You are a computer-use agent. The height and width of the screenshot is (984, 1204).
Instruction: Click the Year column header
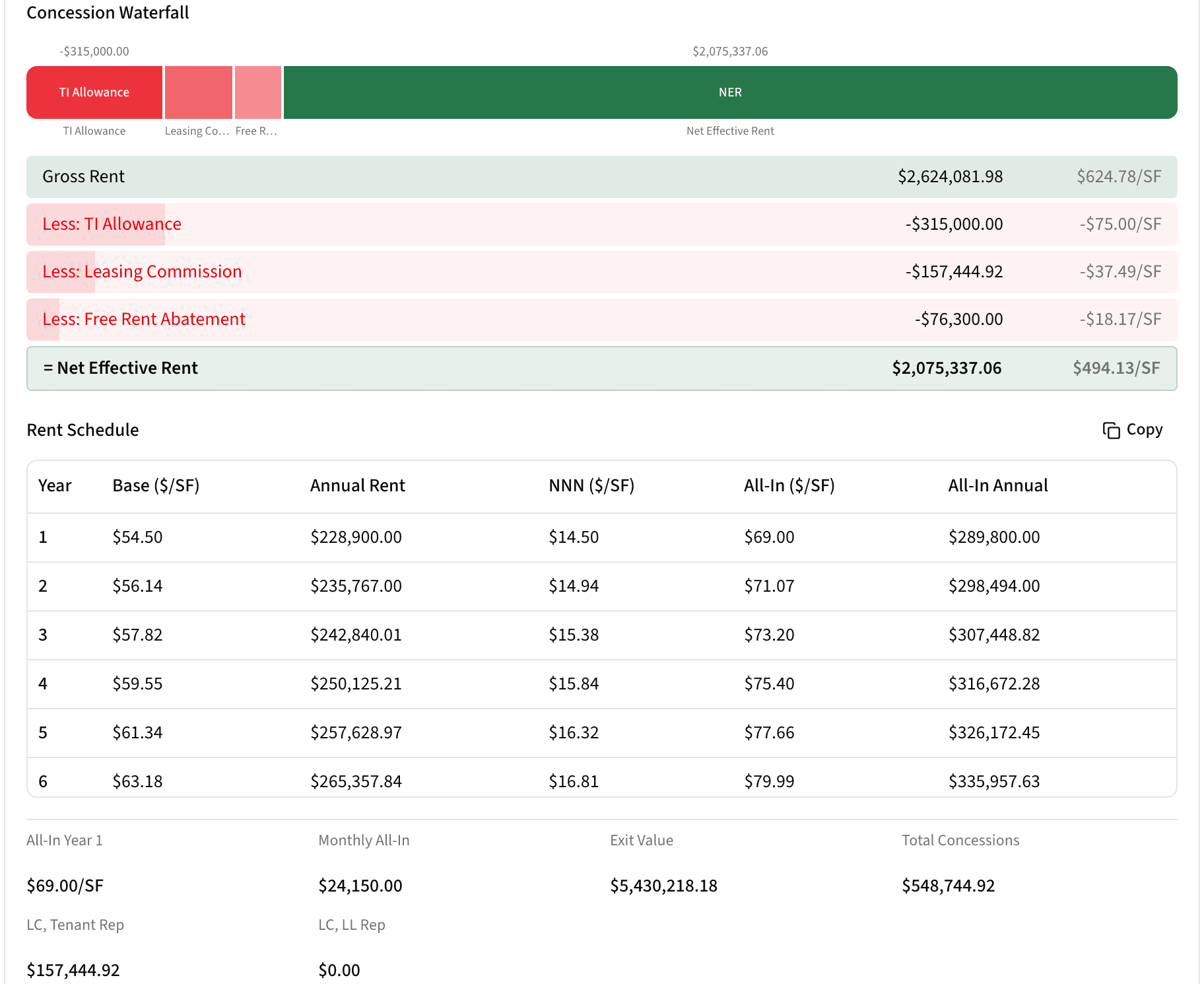pos(55,486)
